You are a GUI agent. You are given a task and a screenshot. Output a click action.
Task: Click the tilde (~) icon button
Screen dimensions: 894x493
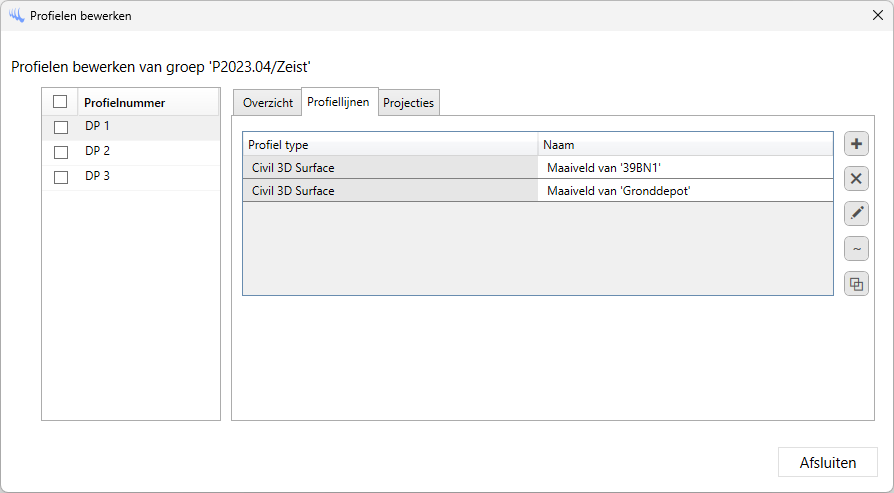(856, 249)
